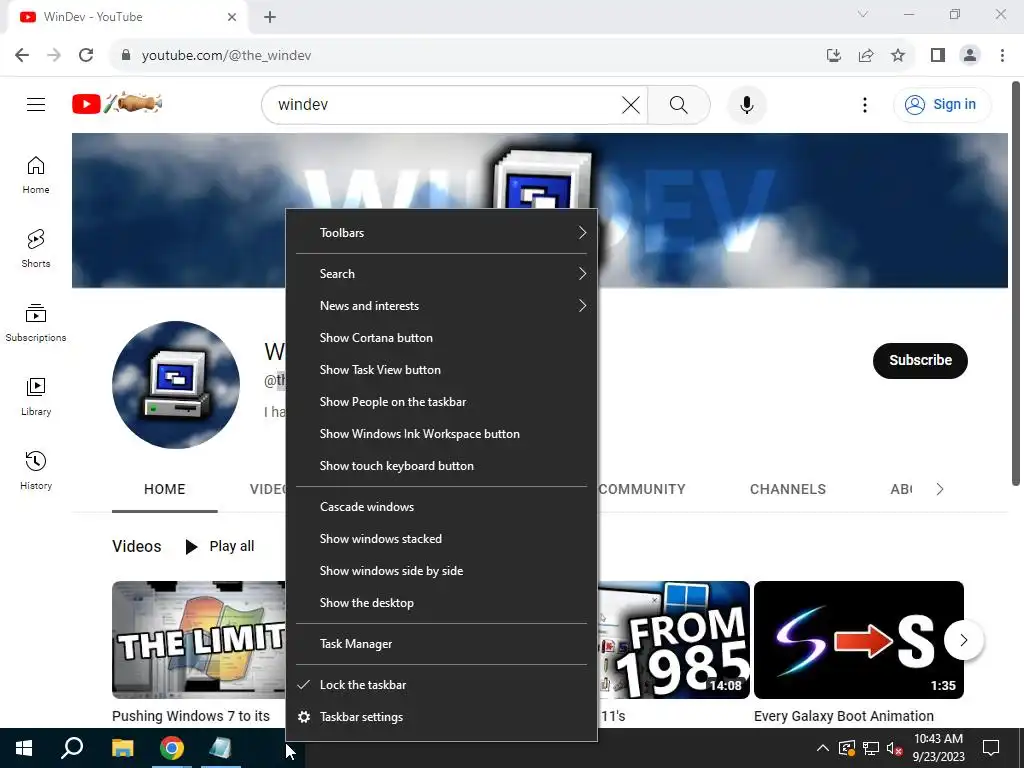
Task: Go forward with the browser forward arrow
Action: (x=54, y=56)
